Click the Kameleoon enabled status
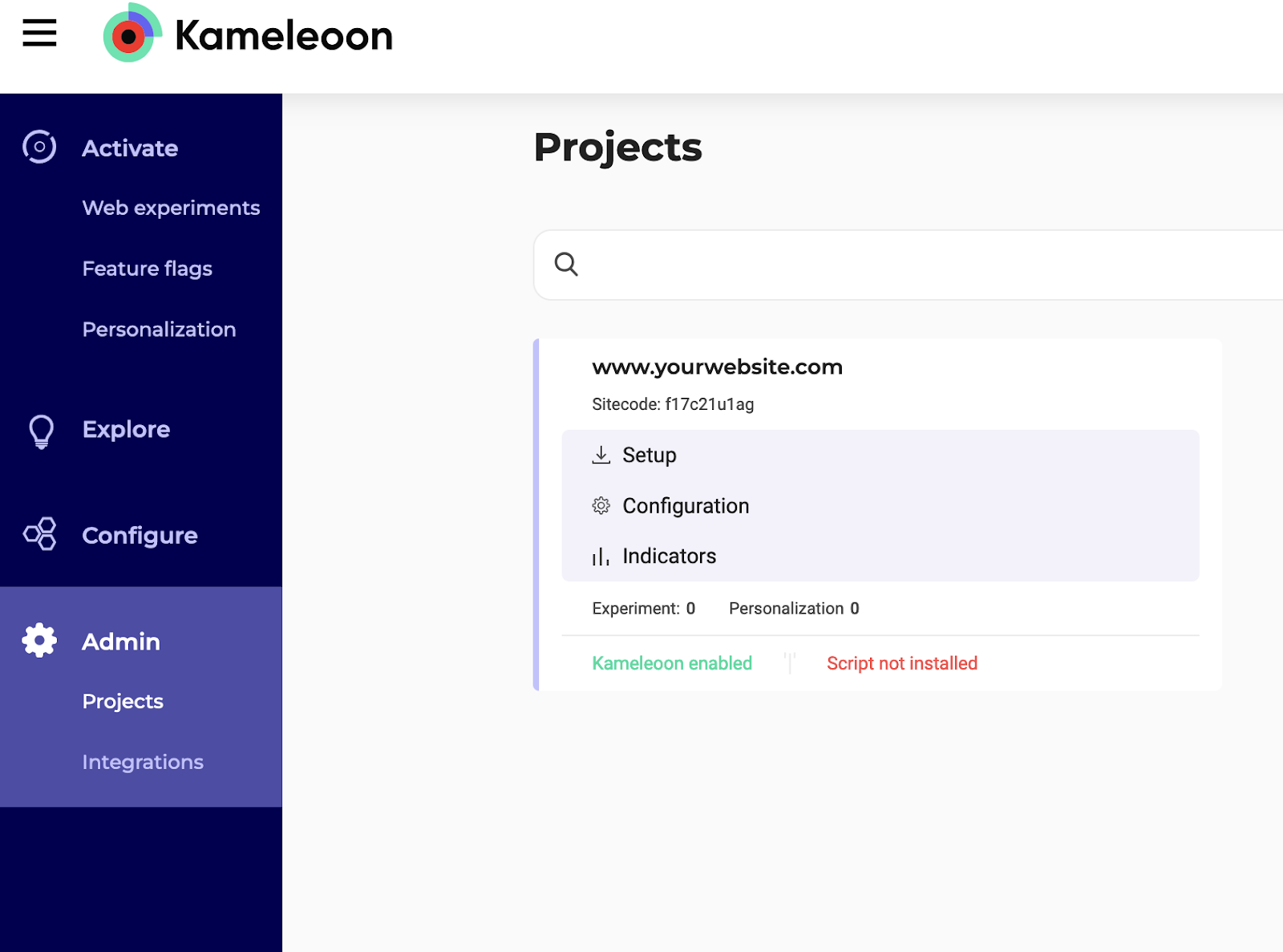Screen dimensions: 1283x952 [672, 662]
